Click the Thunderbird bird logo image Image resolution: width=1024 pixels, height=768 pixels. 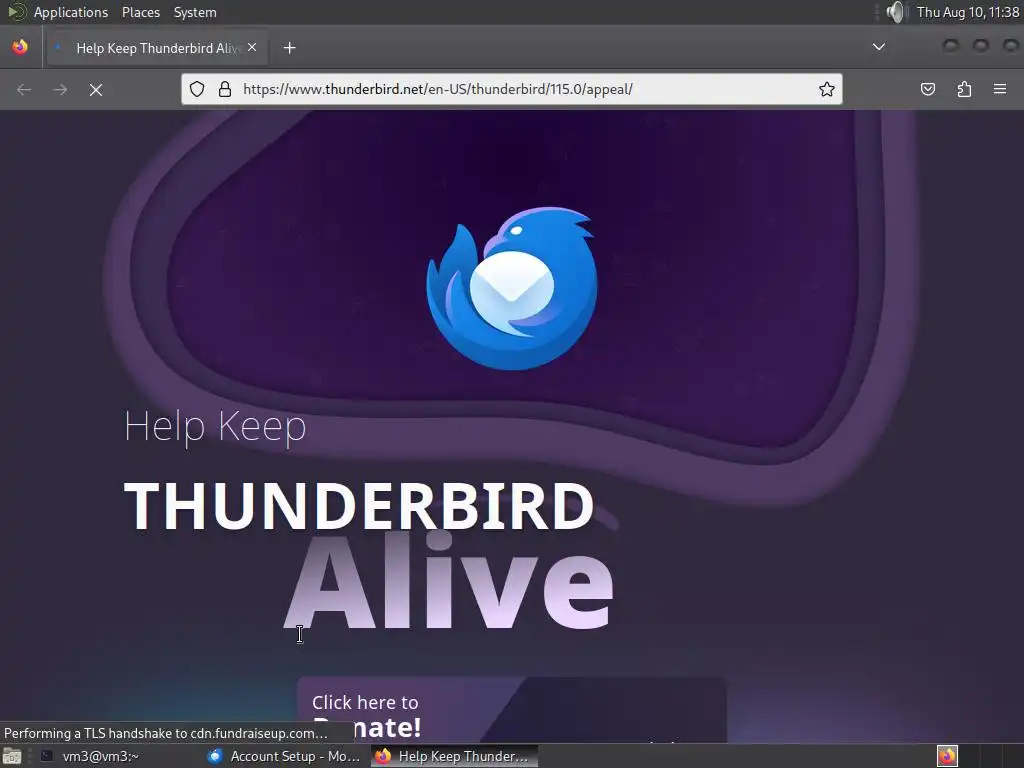pyautogui.click(x=511, y=288)
